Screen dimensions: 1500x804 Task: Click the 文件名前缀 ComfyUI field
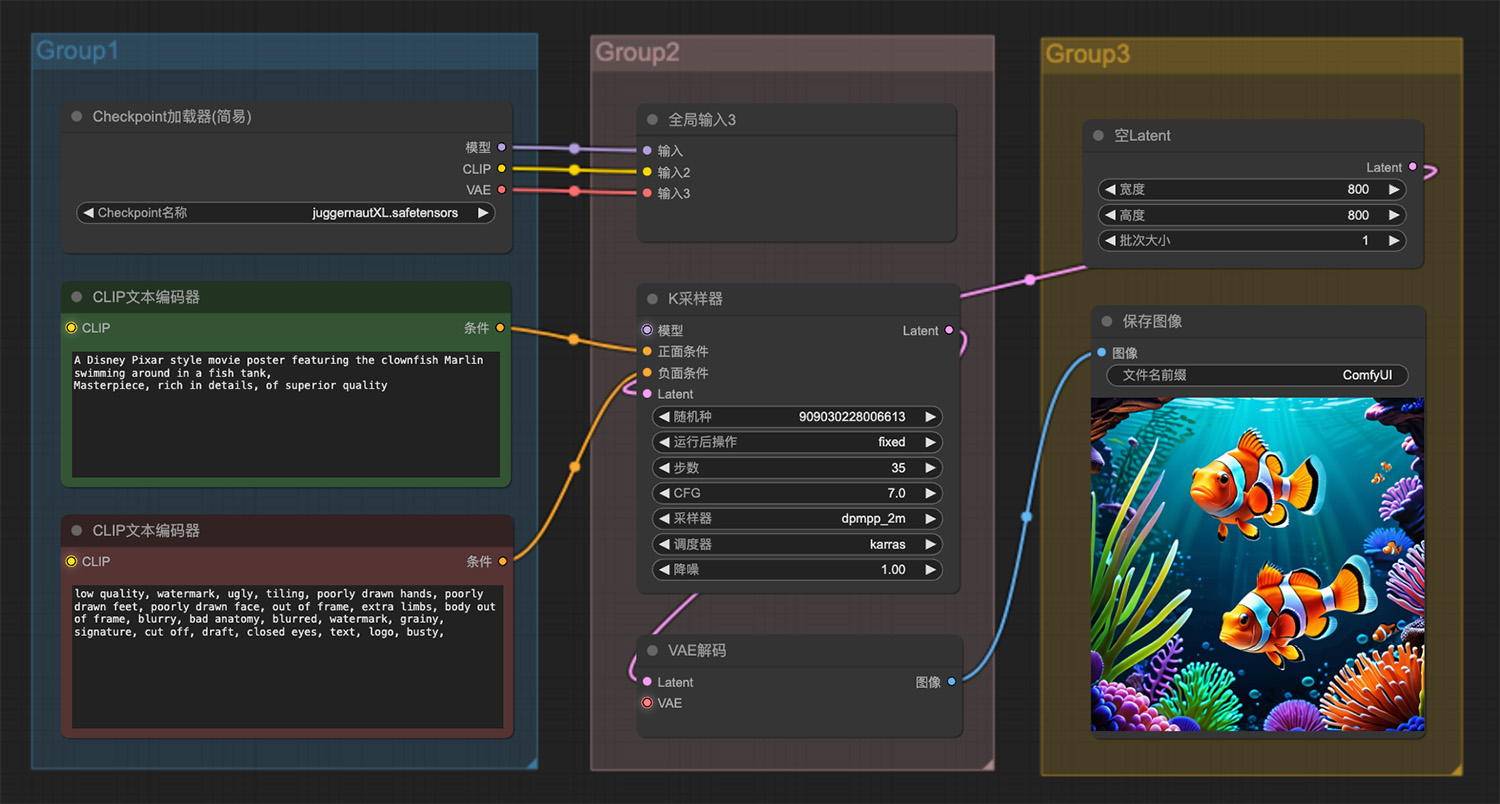(1257, 376)
